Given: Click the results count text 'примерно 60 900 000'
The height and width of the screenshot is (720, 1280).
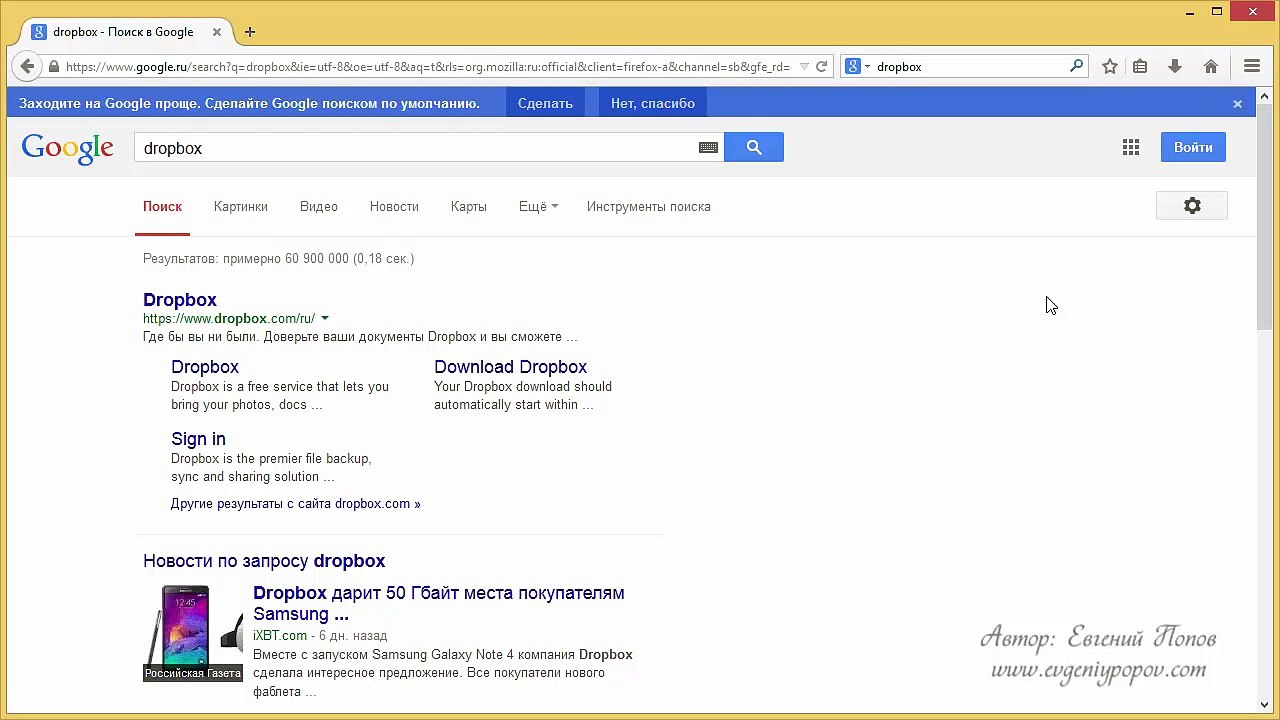Looking at the screenshot, I should click(x=286, y=259).
